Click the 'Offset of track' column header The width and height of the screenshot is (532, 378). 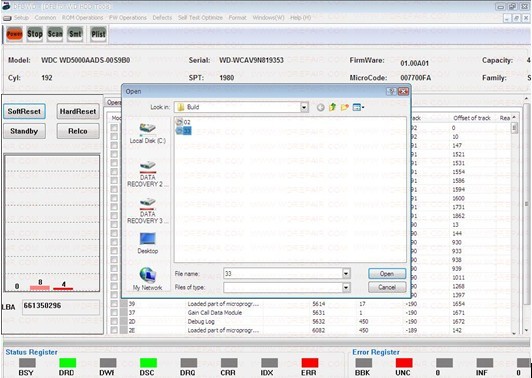472,118
